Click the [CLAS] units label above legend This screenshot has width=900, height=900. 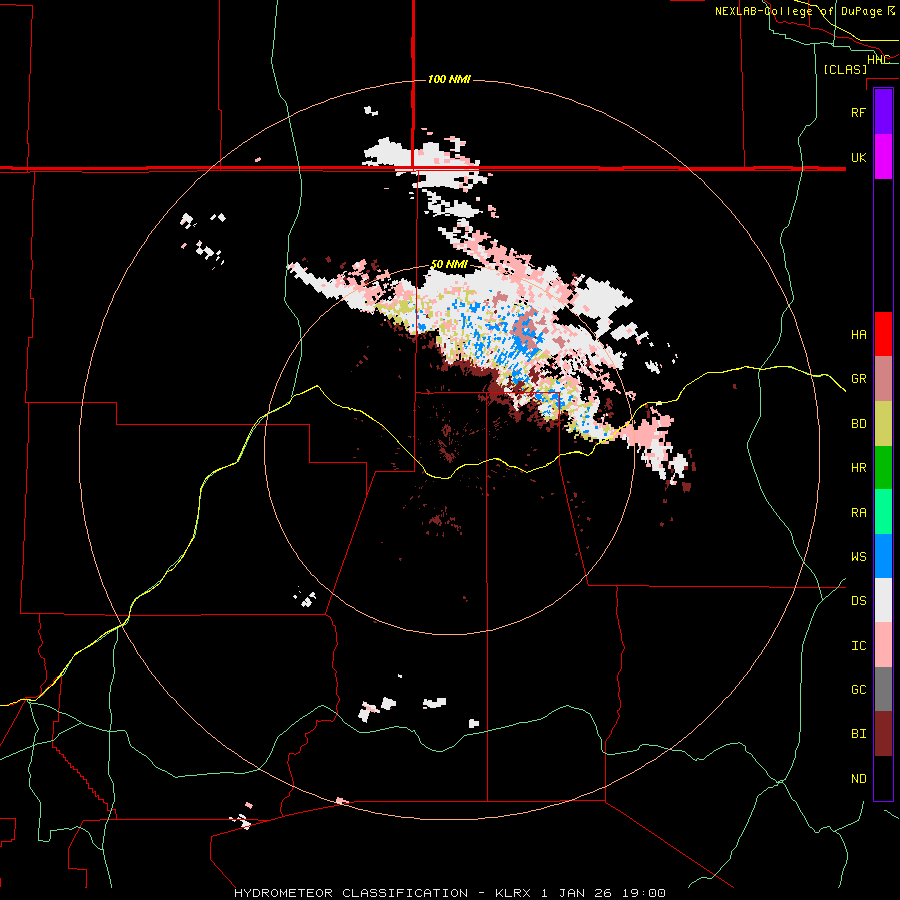845,69
